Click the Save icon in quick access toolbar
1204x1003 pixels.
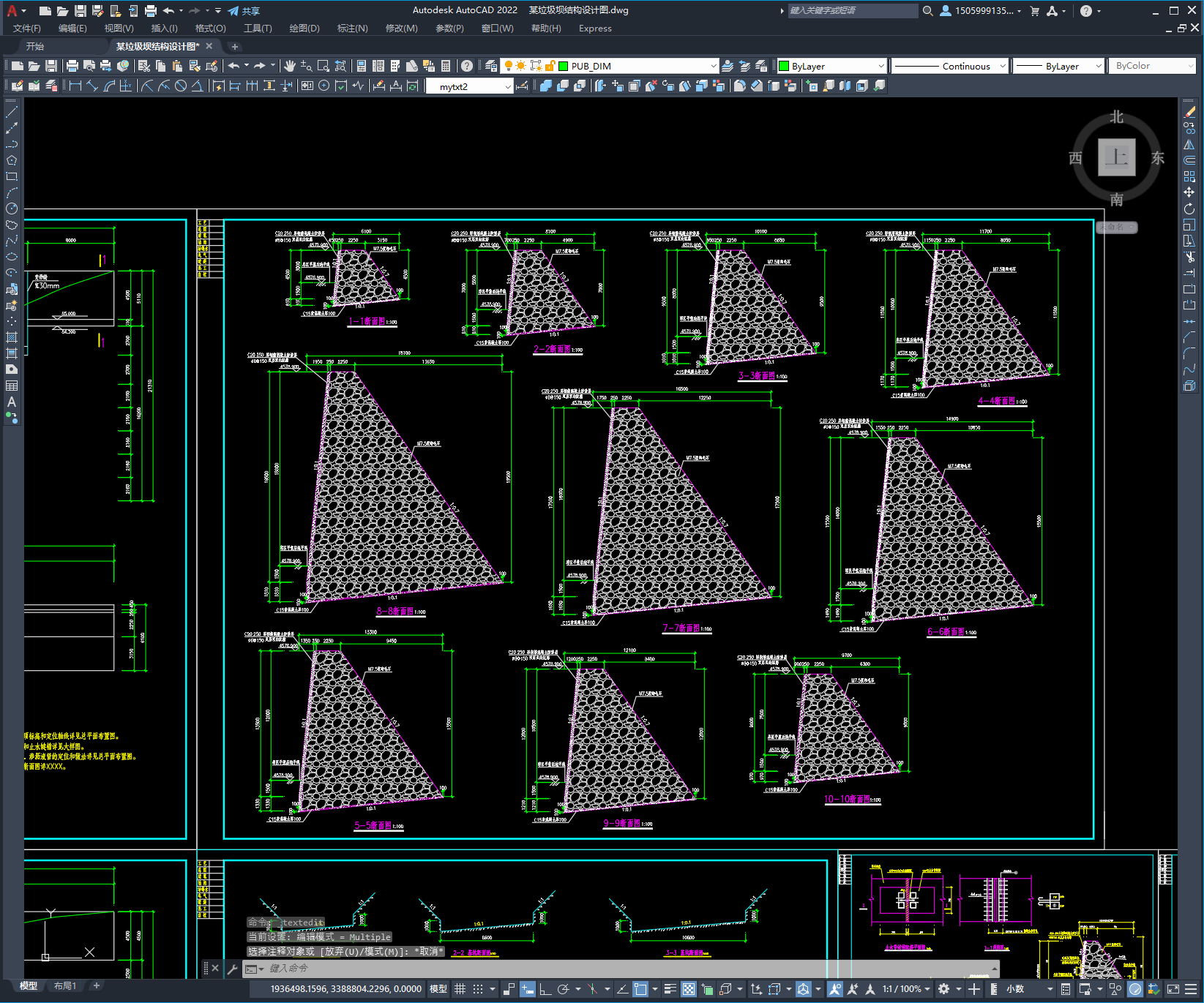point(80,11)
